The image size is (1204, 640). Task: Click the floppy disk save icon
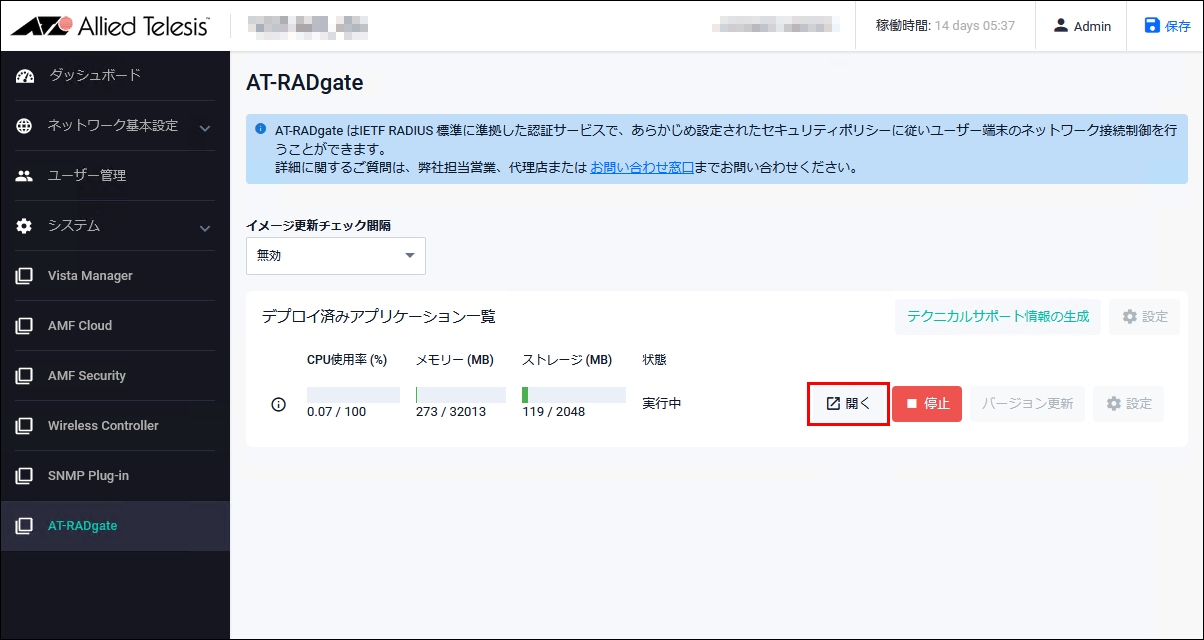(x=1152, y=26)
